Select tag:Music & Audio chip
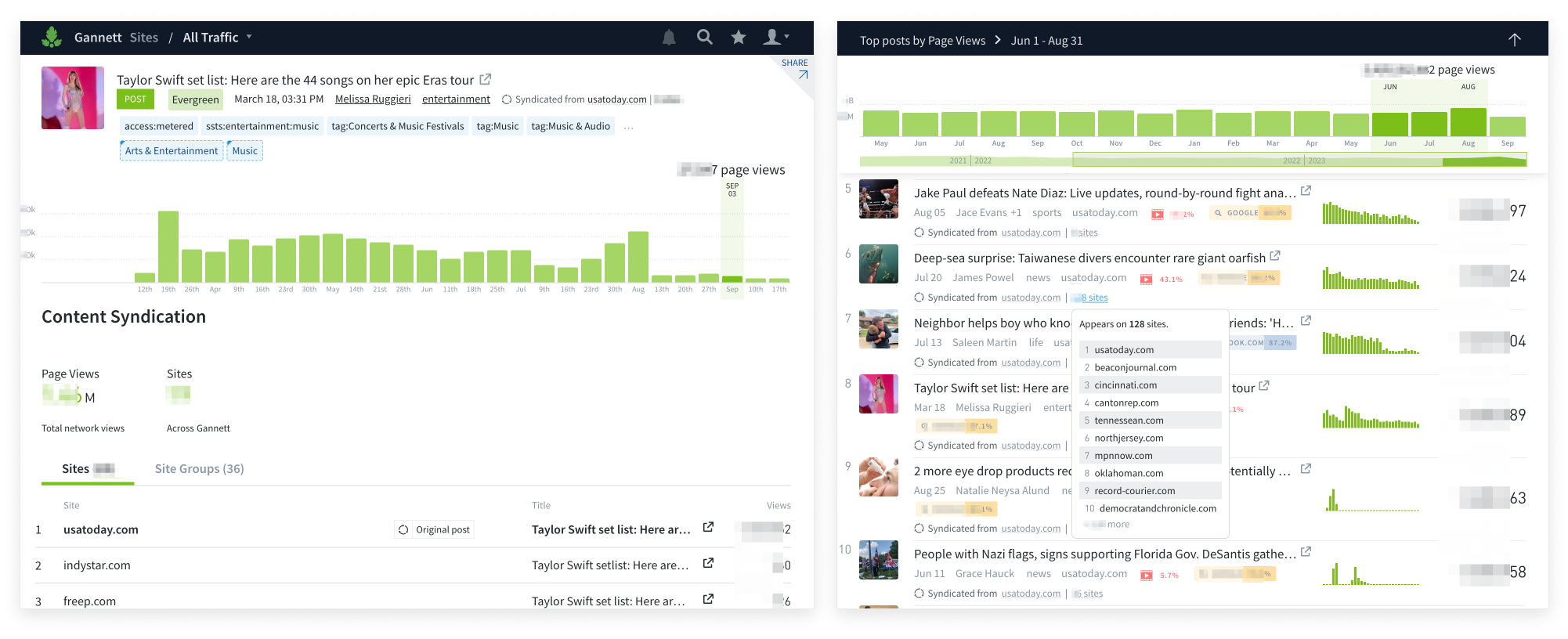1568x639 pixels. click(570, 126)
